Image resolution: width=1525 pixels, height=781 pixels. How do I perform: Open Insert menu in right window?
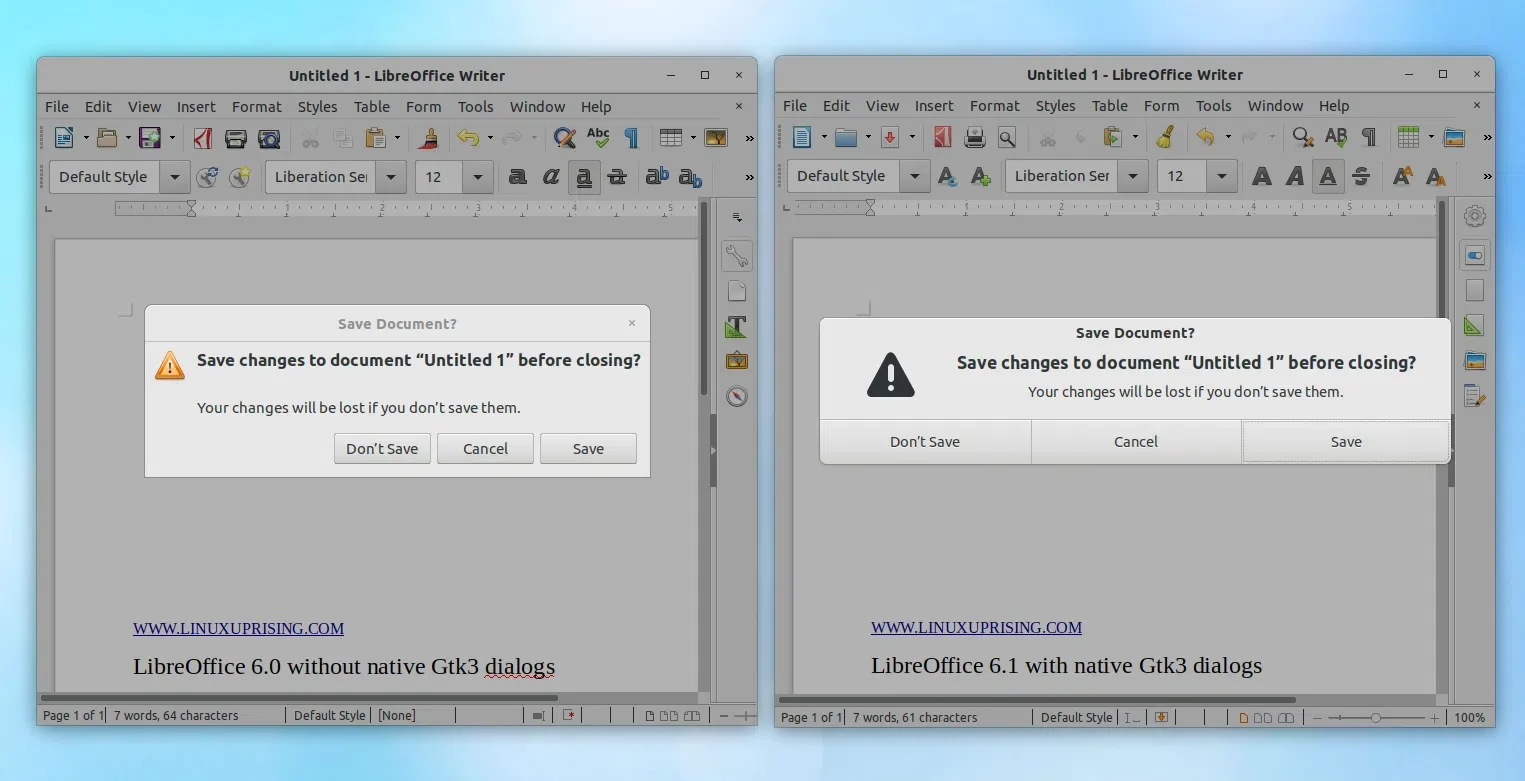click(x=934, y=106)
